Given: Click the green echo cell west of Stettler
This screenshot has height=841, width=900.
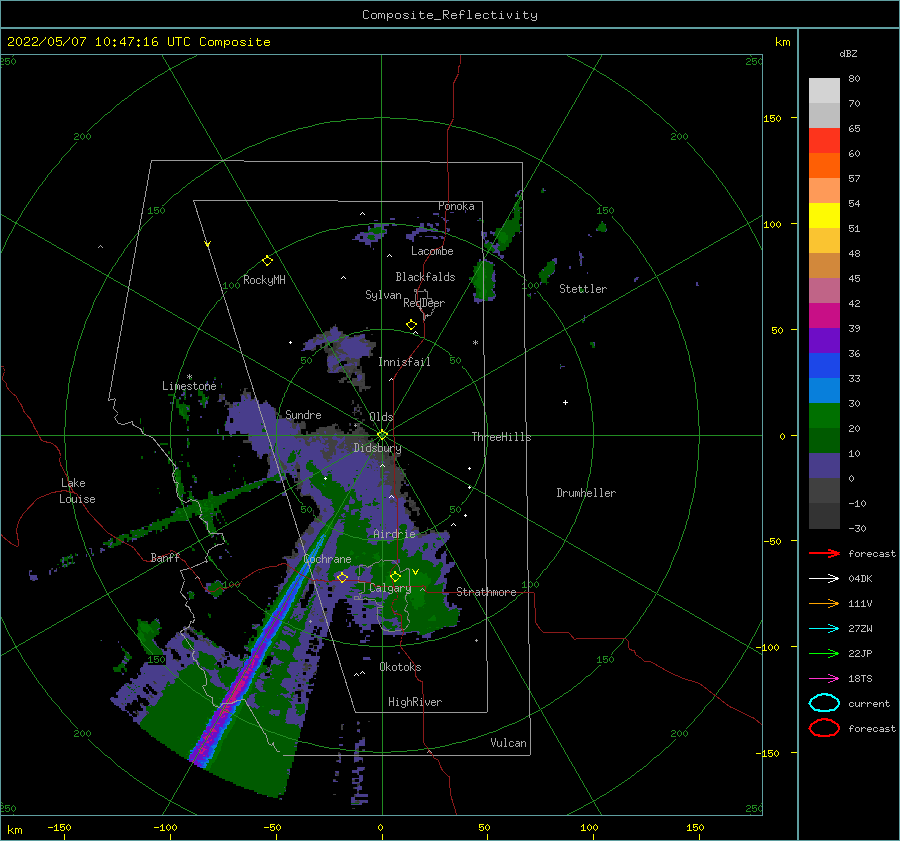Looking at the screenshot, I should click(x=549, y=270).
